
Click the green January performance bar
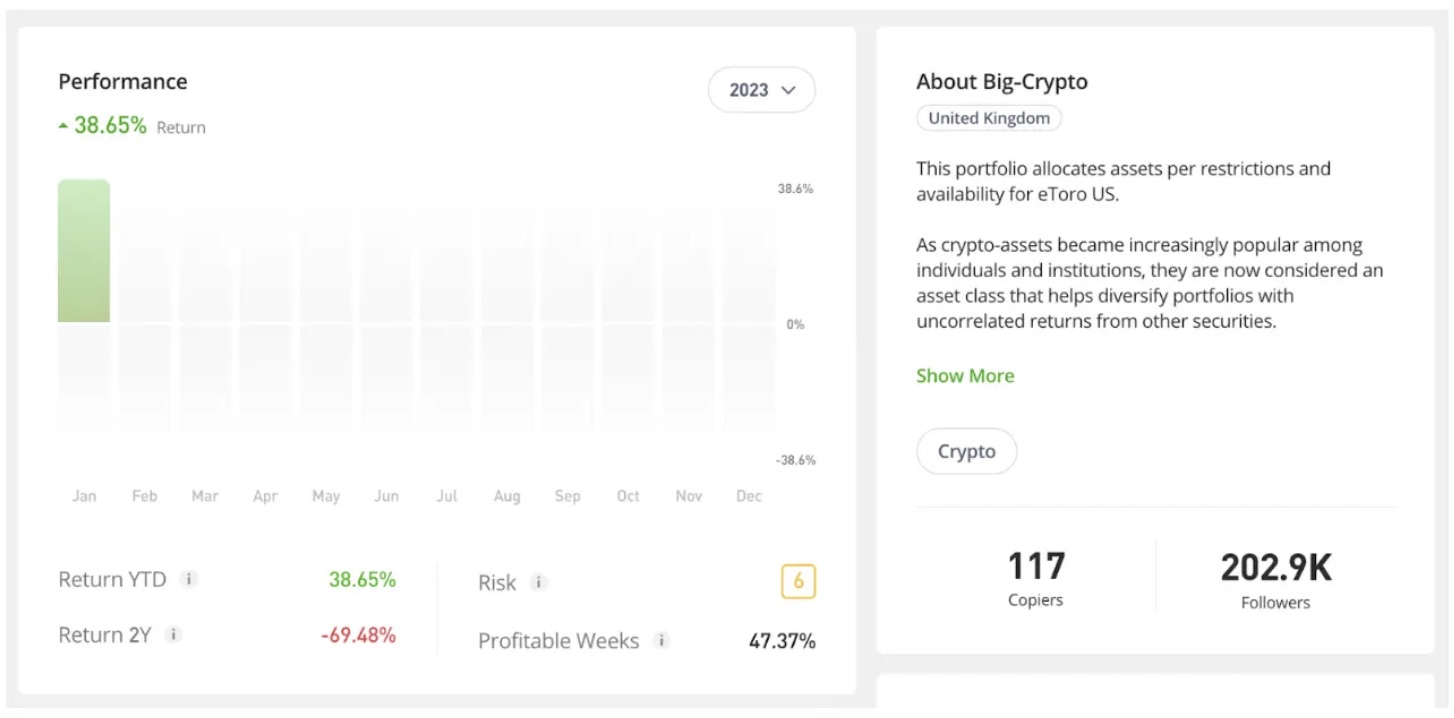pyautogui.click(x=84, y=251)
